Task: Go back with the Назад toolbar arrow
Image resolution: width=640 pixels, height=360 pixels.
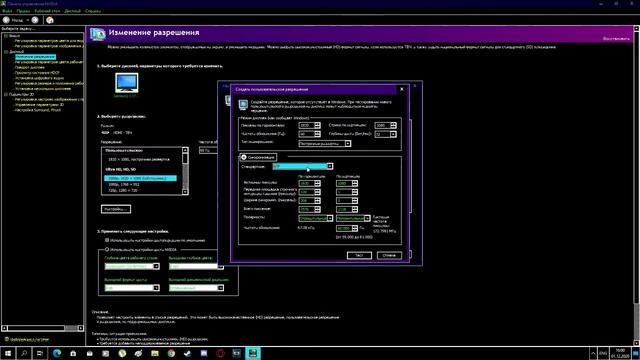Action: point(7,20)
